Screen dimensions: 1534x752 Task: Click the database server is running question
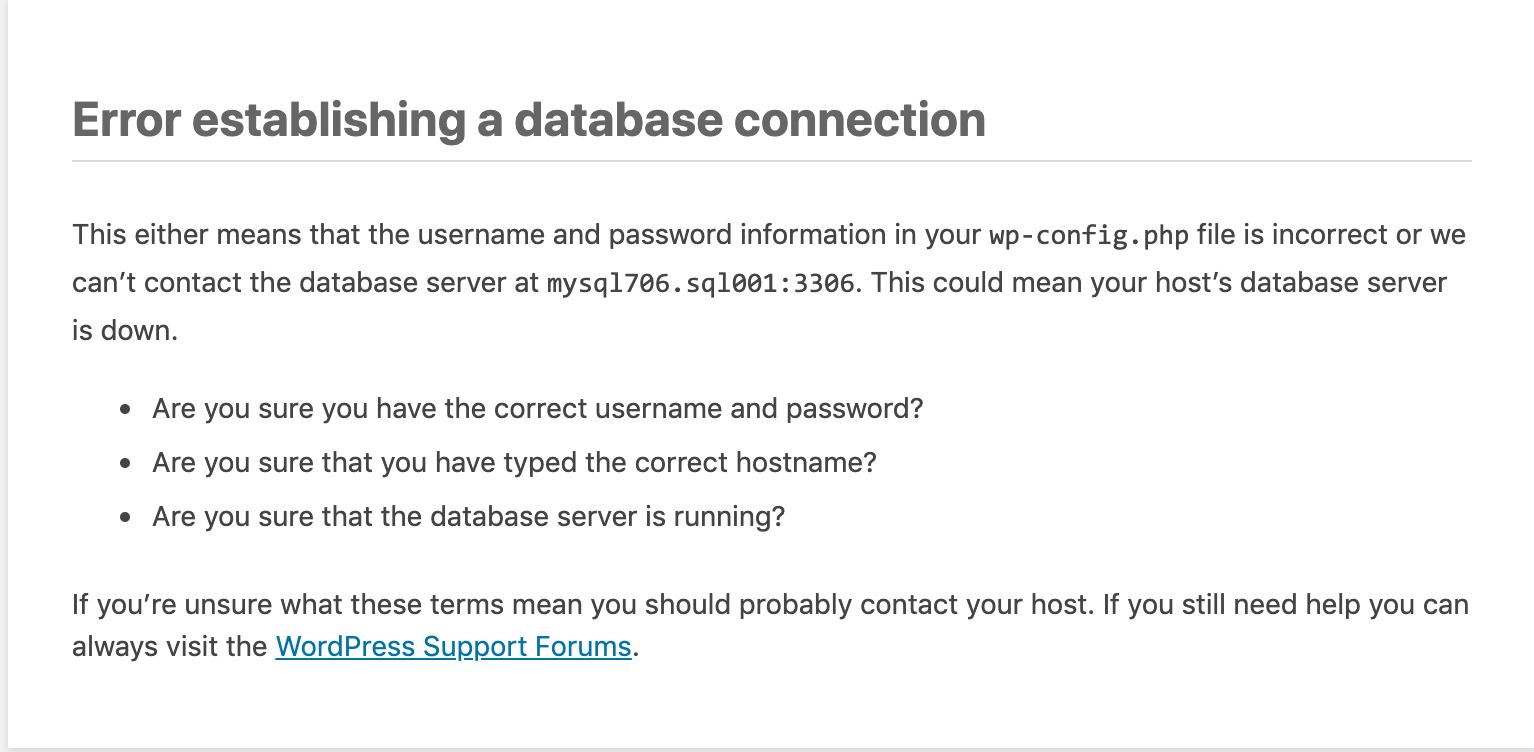pyautogui.click(x=468, y=517)
